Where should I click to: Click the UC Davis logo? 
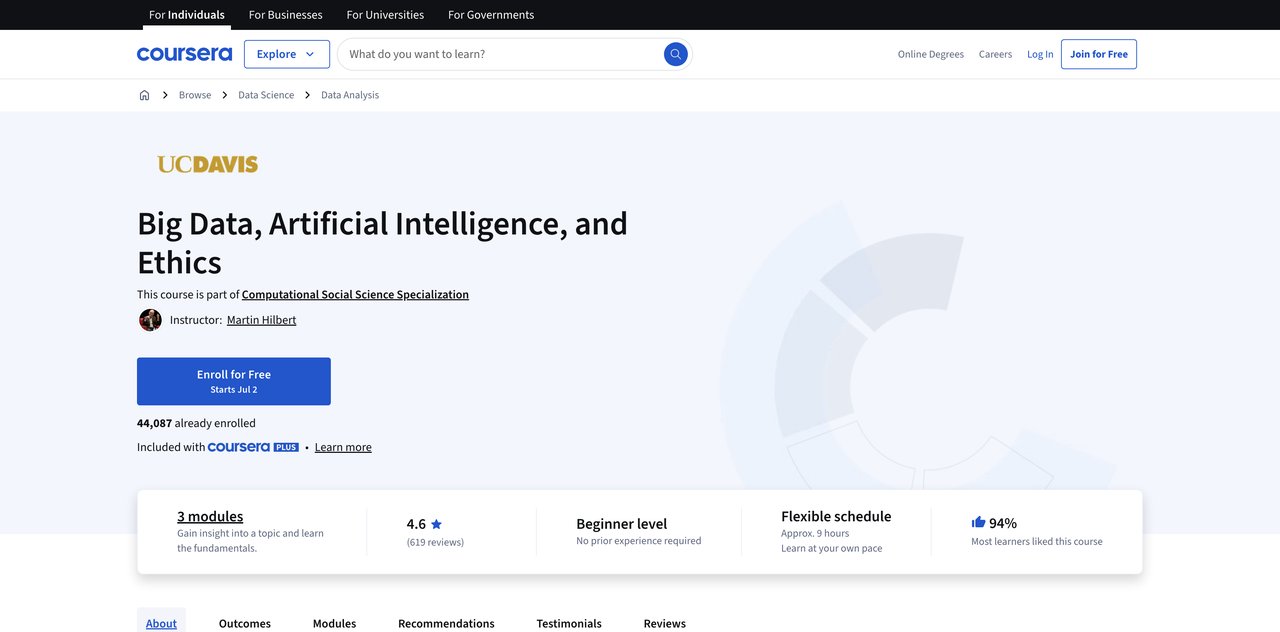207,164
